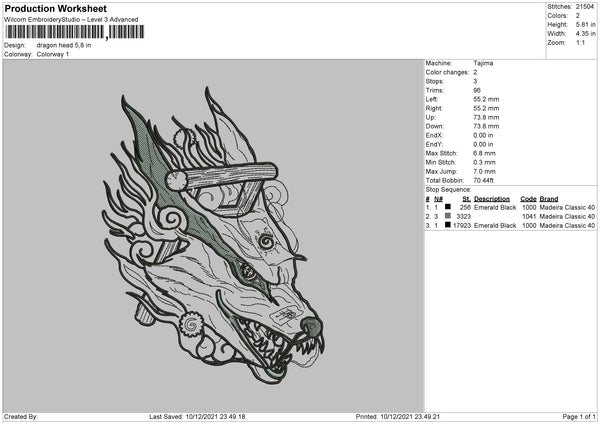
Task: Click the 'Design:' label
Action: (x=15, y=45)
